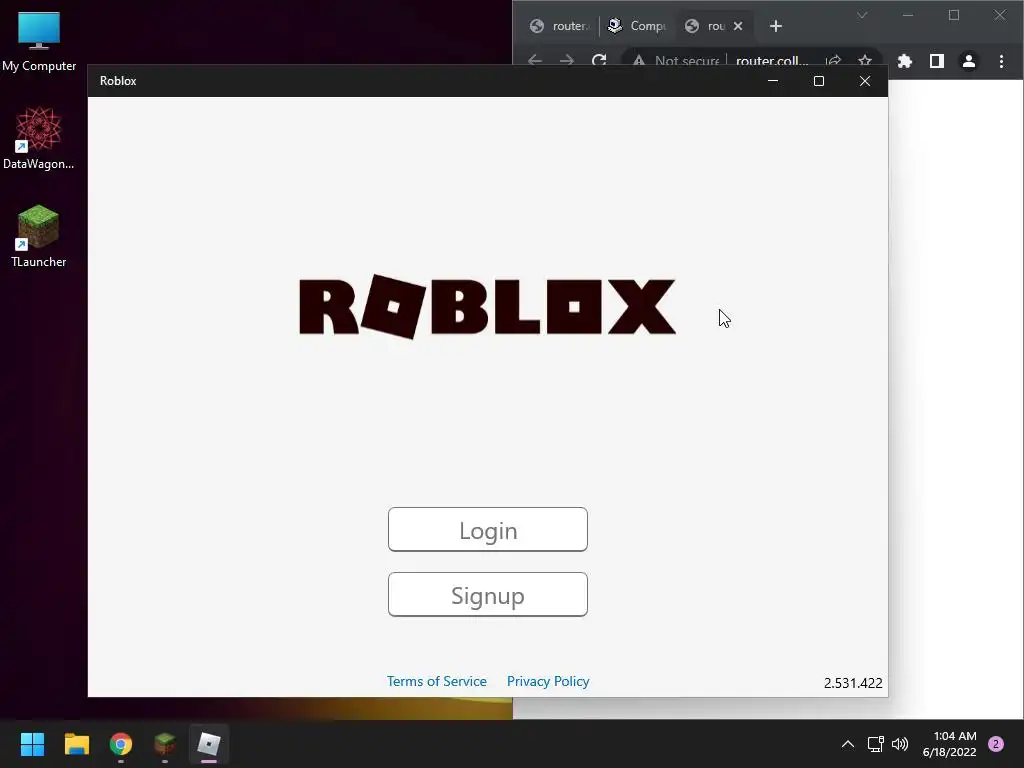Share this page in Chrome
Screen dimensions: 1024x768
pyautogui.click(x=833, y=61)
